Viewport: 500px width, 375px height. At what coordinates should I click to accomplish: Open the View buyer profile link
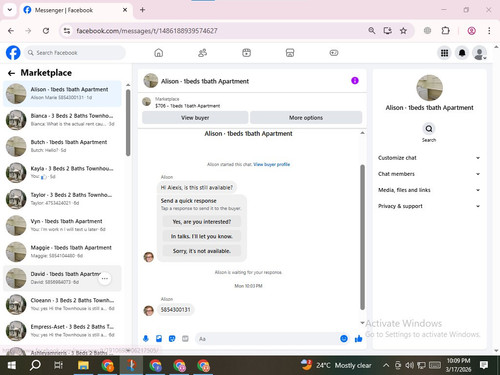pos(271,164)
